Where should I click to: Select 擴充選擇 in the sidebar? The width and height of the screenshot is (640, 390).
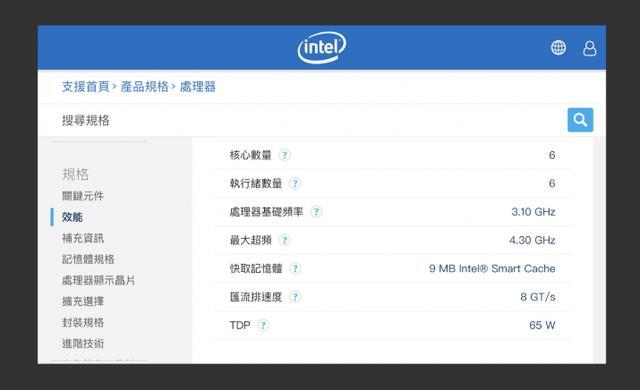(x=83, y=301)
